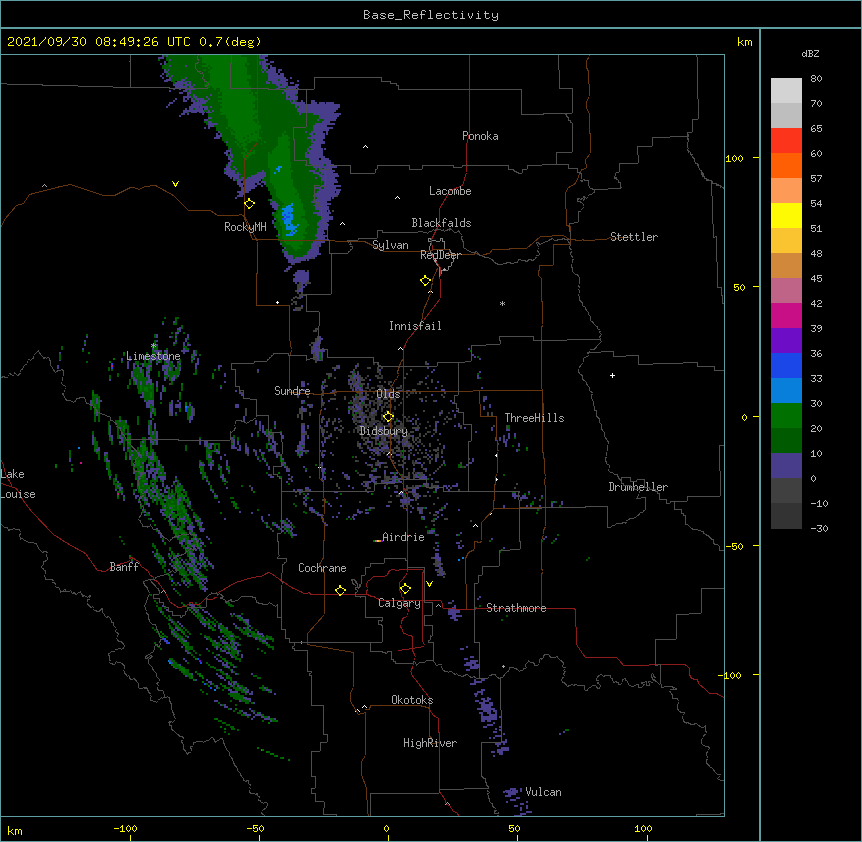This screenshot has width=862, height=842.
Task: Click the Airdrie city label
Action: [403, 537]
